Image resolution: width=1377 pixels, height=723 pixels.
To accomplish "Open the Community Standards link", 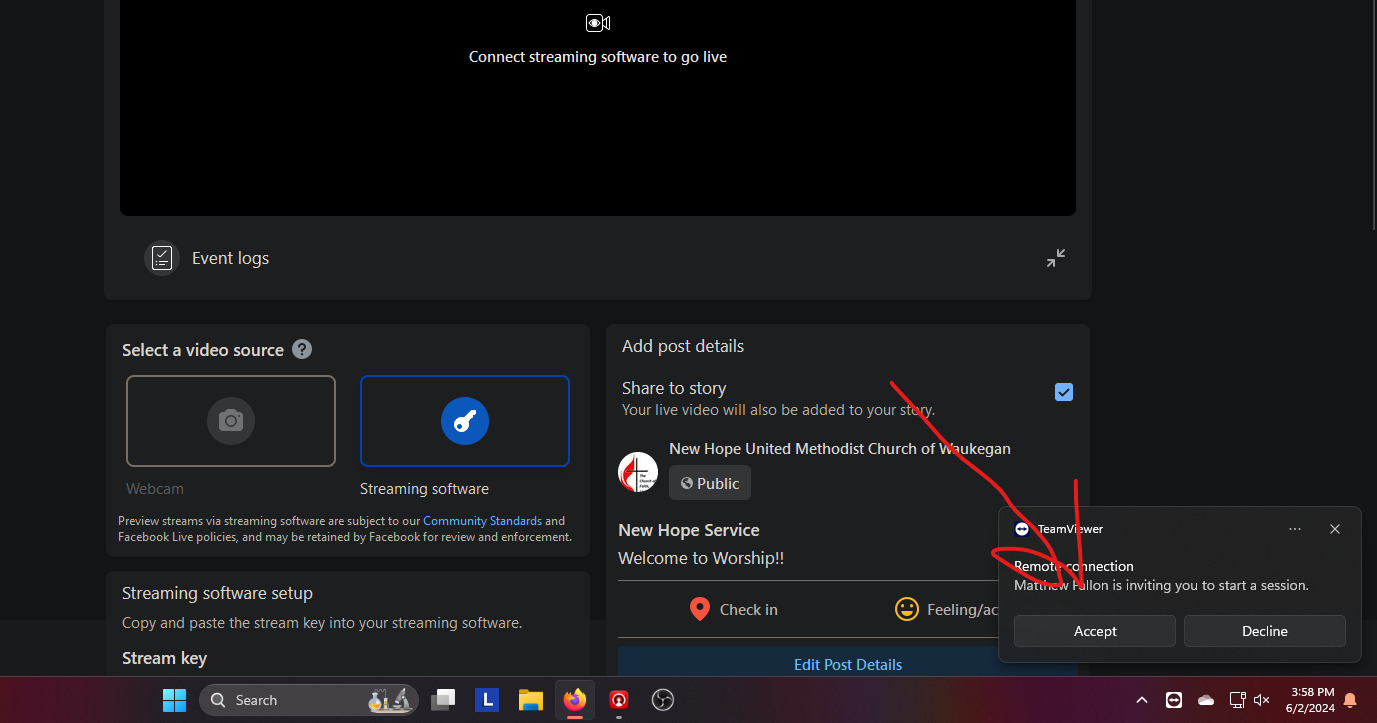I will [x=482, y=520].
